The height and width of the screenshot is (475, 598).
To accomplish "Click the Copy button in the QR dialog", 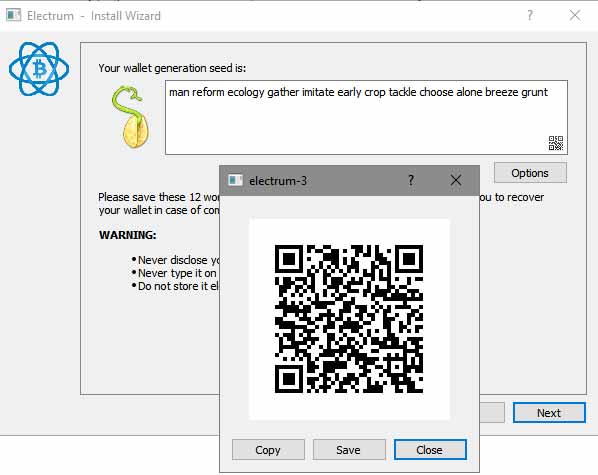I will (268, 450).
